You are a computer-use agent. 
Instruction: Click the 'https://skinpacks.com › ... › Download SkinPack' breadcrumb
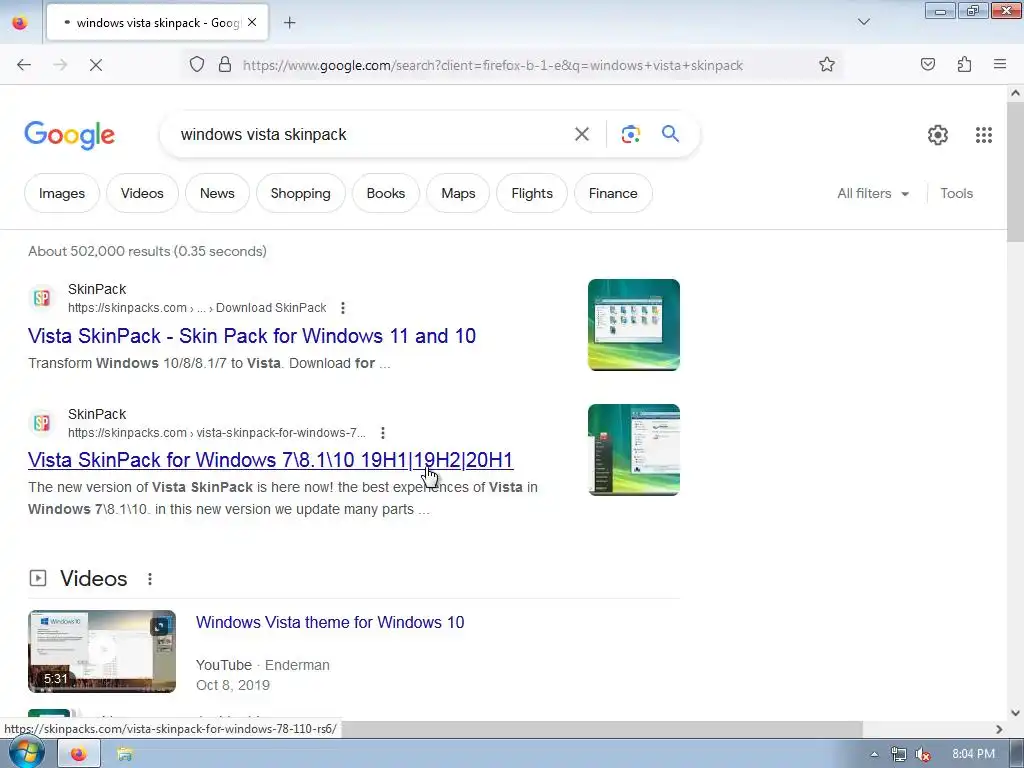pyautogui.click(x=197, y=308)
